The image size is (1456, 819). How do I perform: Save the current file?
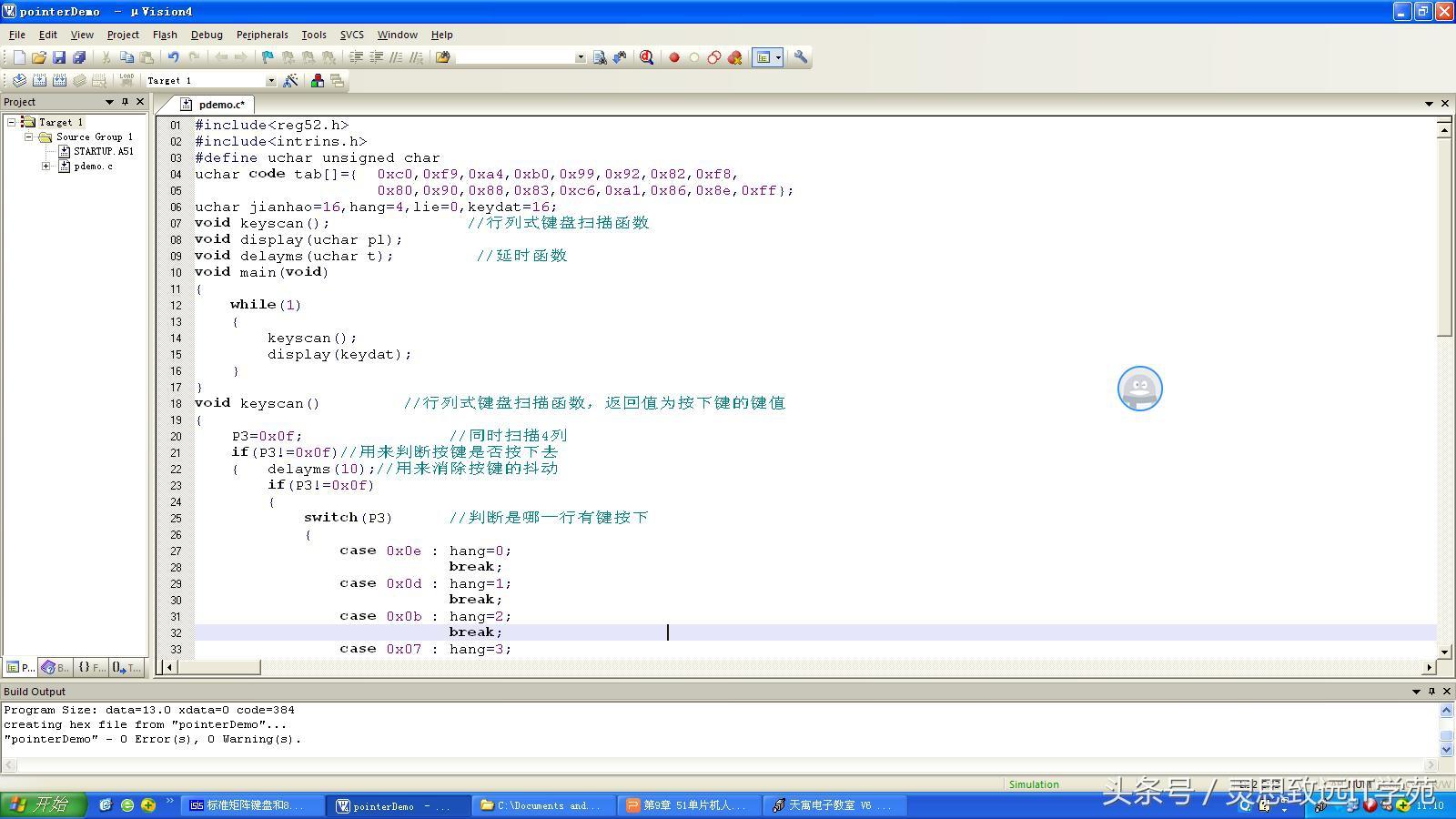pyautogui.click(x=59, y=57)
